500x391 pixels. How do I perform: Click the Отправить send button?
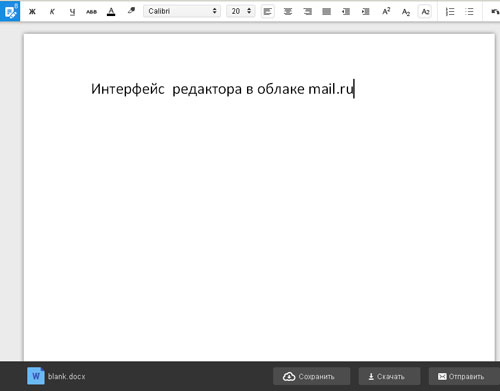pyautogui.click(x=464, y=376)
